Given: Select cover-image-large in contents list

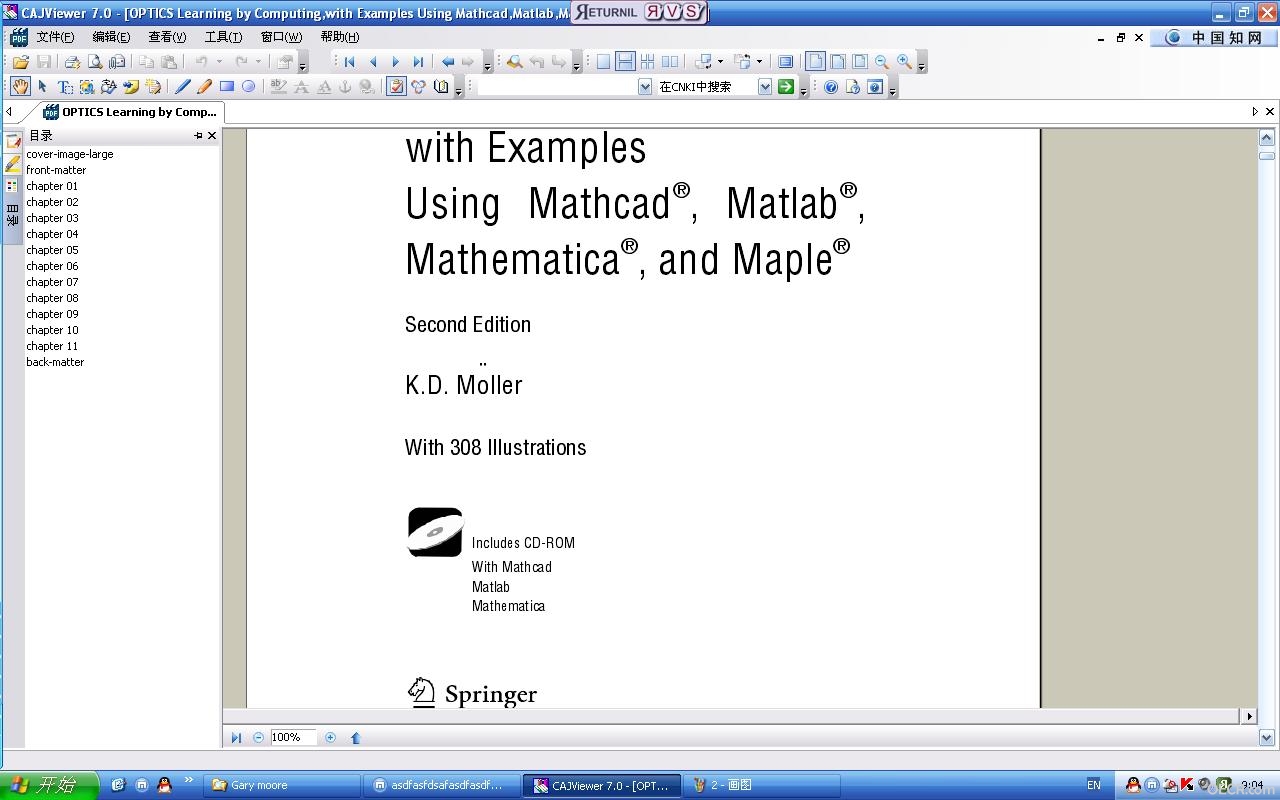Looking at the screenshot, I should point(70,154).
